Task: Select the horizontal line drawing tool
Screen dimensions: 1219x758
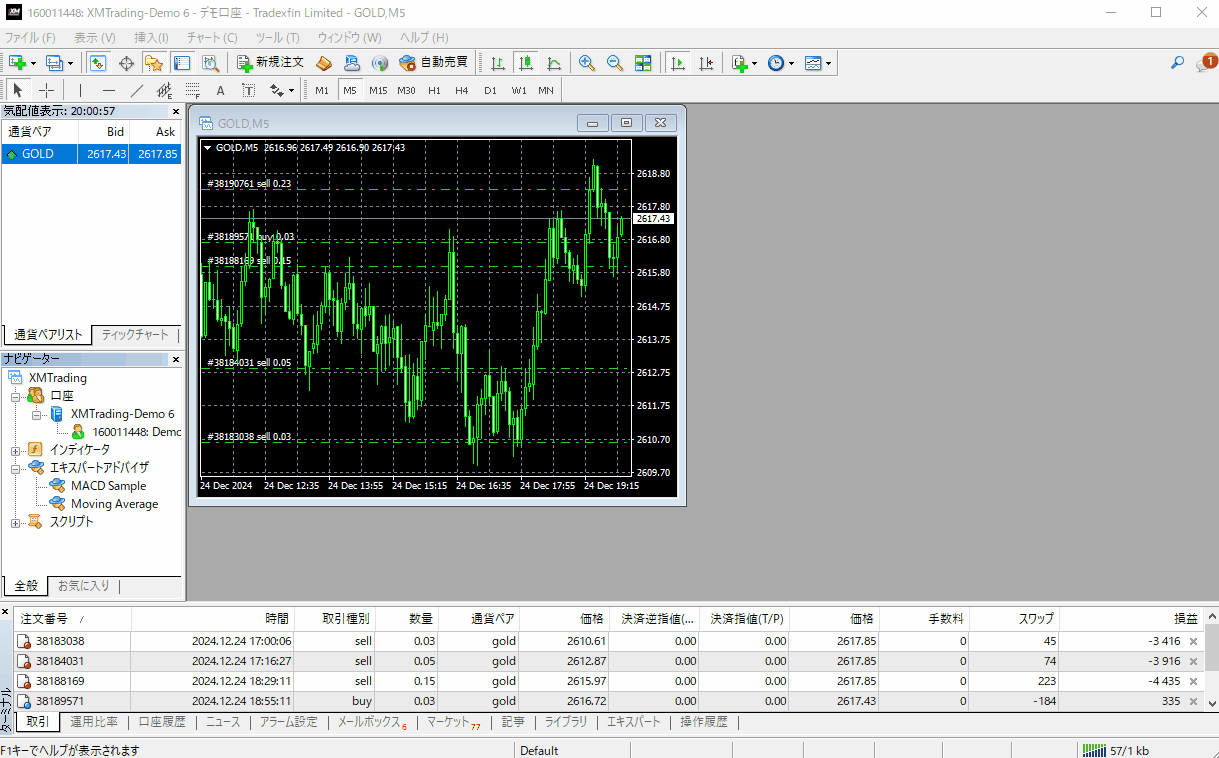Action: 109,90
